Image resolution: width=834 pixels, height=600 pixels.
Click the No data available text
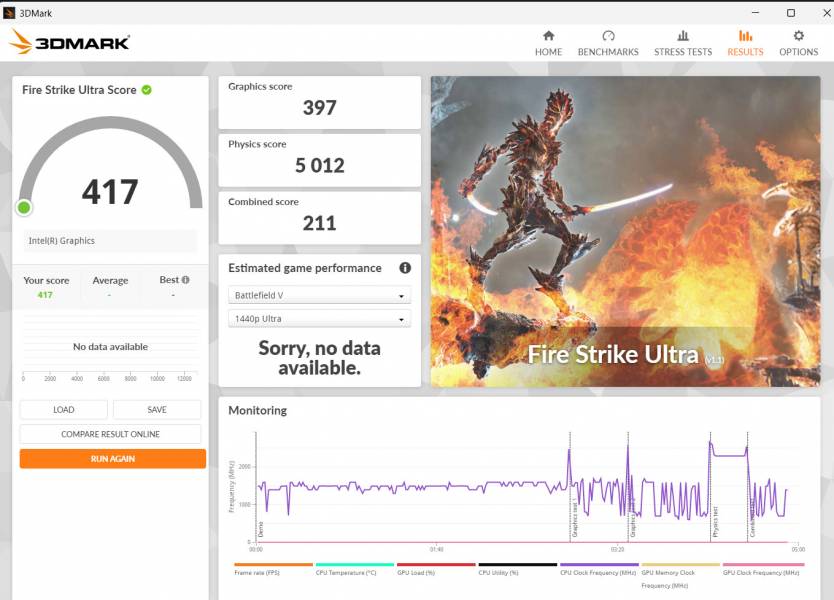111,347
